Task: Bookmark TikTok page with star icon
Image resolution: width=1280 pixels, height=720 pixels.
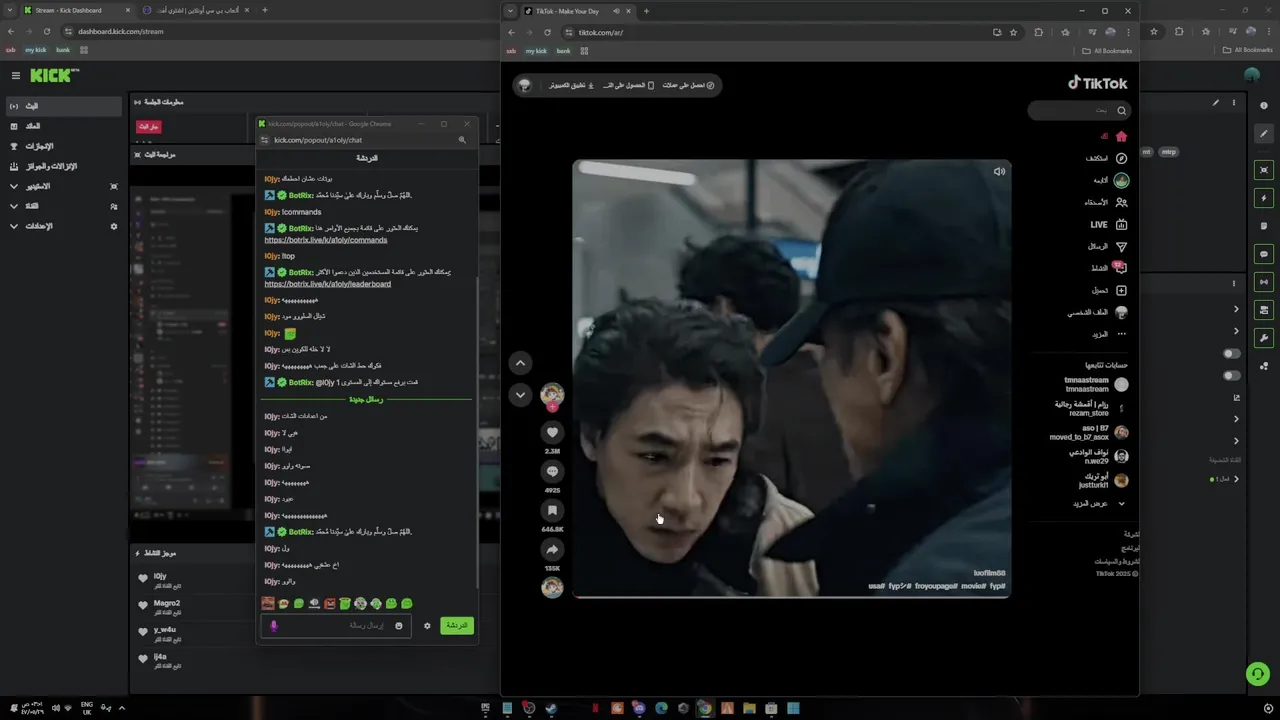Action: pos(1013,32)
